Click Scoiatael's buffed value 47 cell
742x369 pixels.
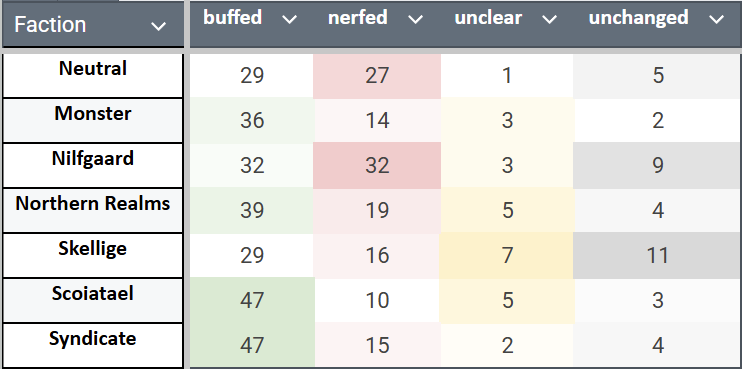[x=252, y=300]
